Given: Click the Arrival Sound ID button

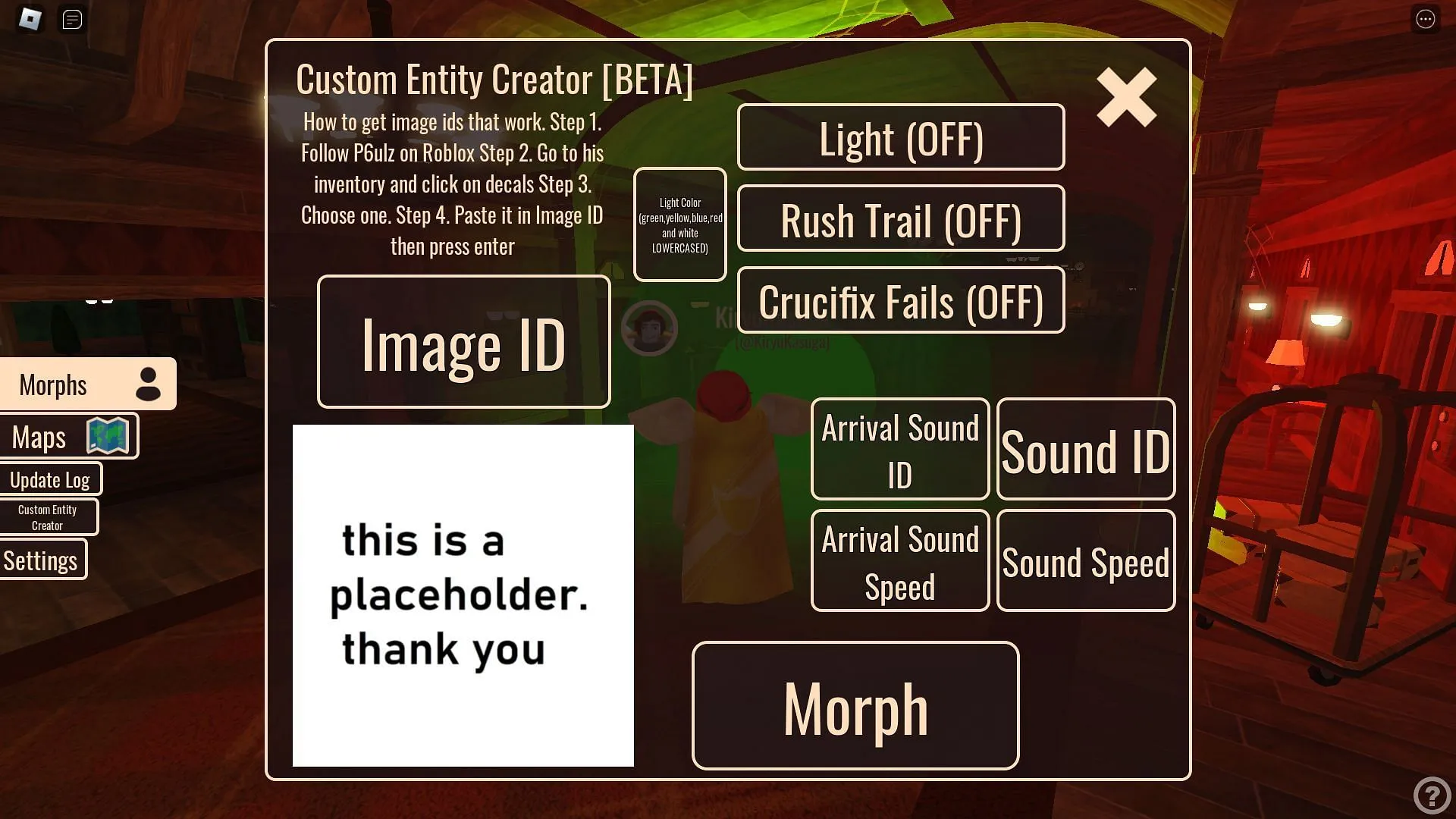Looking at the screenshot, I should pos(900,449).
